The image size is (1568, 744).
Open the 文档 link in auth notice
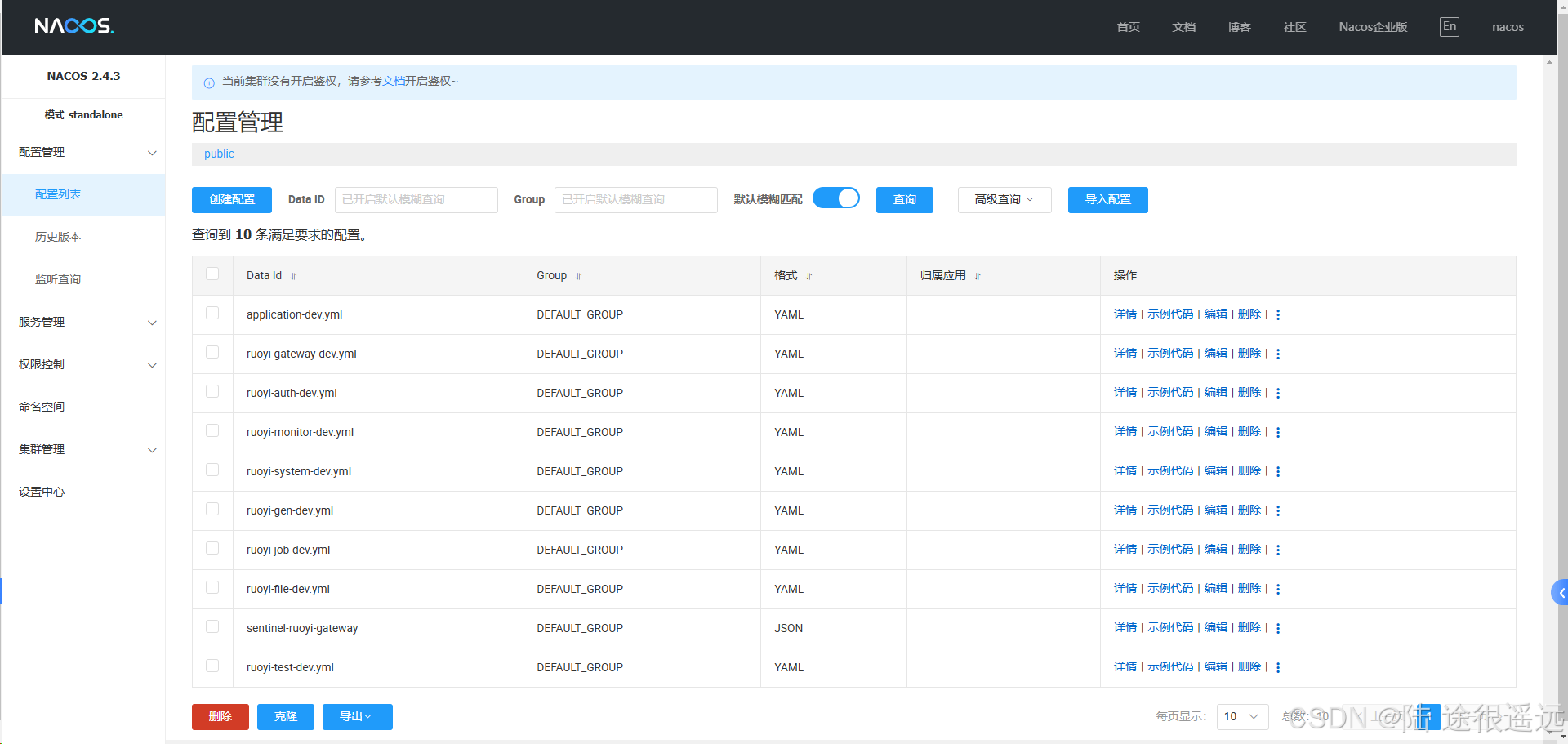coord(394,81)
